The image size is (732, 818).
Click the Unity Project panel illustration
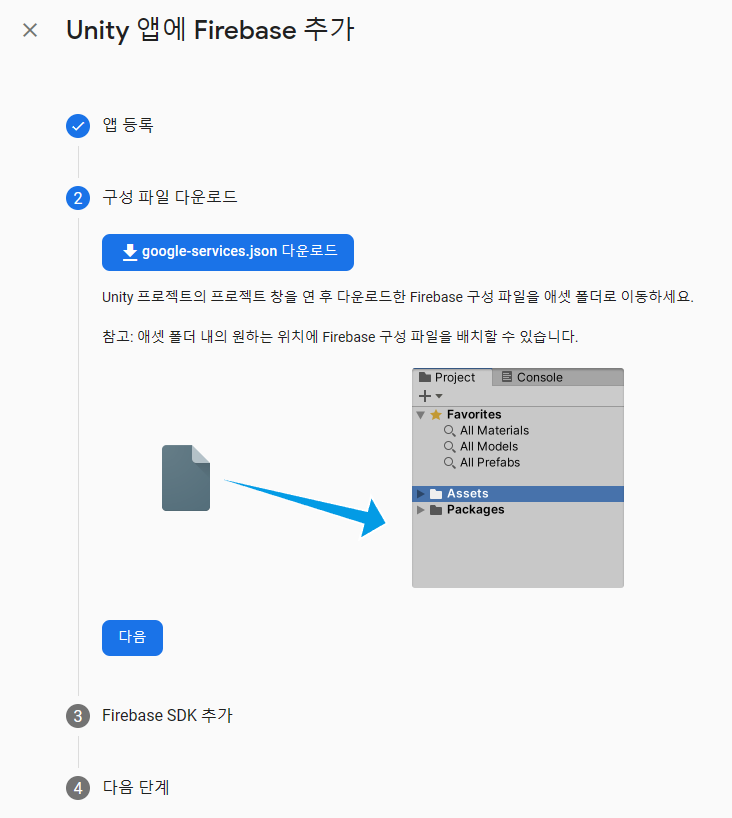[518, 478]
